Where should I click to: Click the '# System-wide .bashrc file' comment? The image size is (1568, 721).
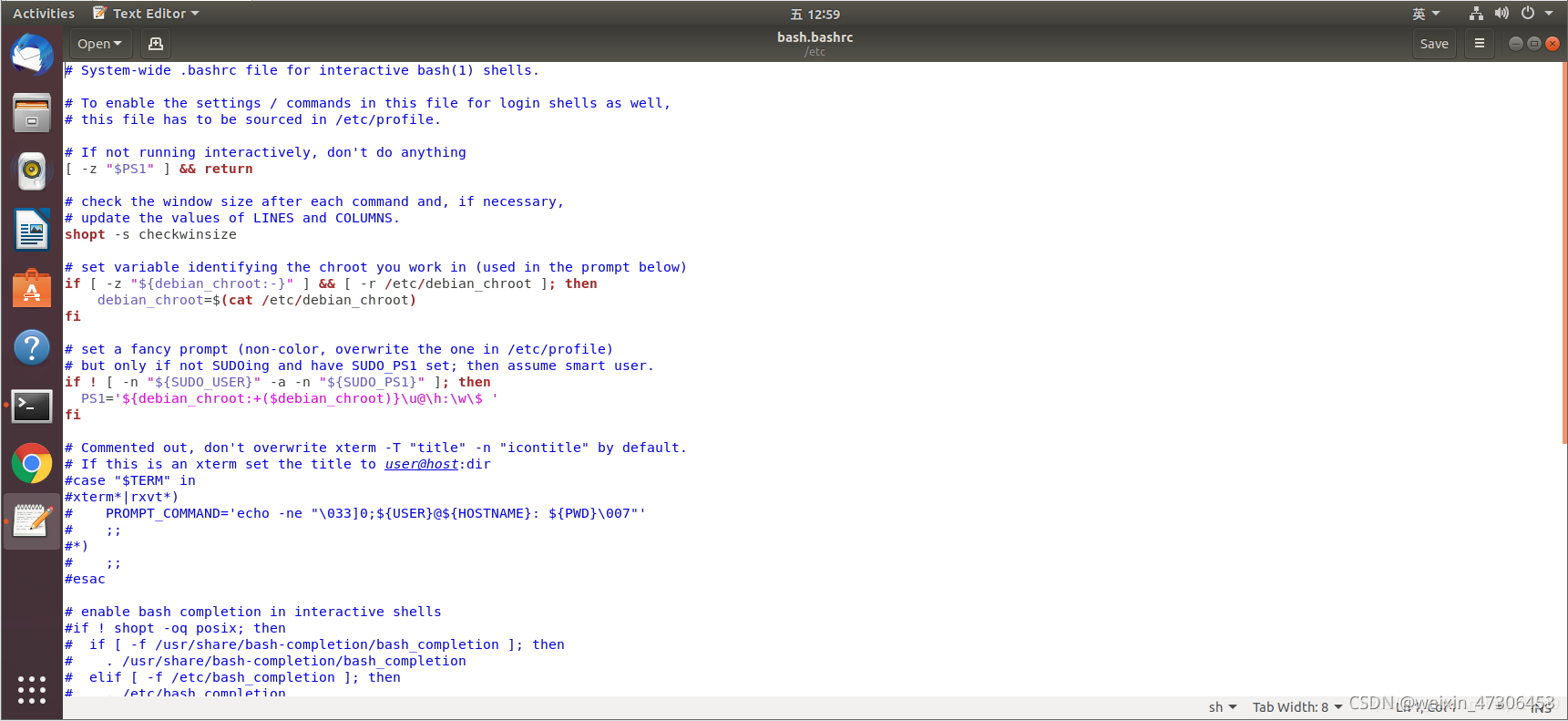pyautogui.click(x=302, y=70)
